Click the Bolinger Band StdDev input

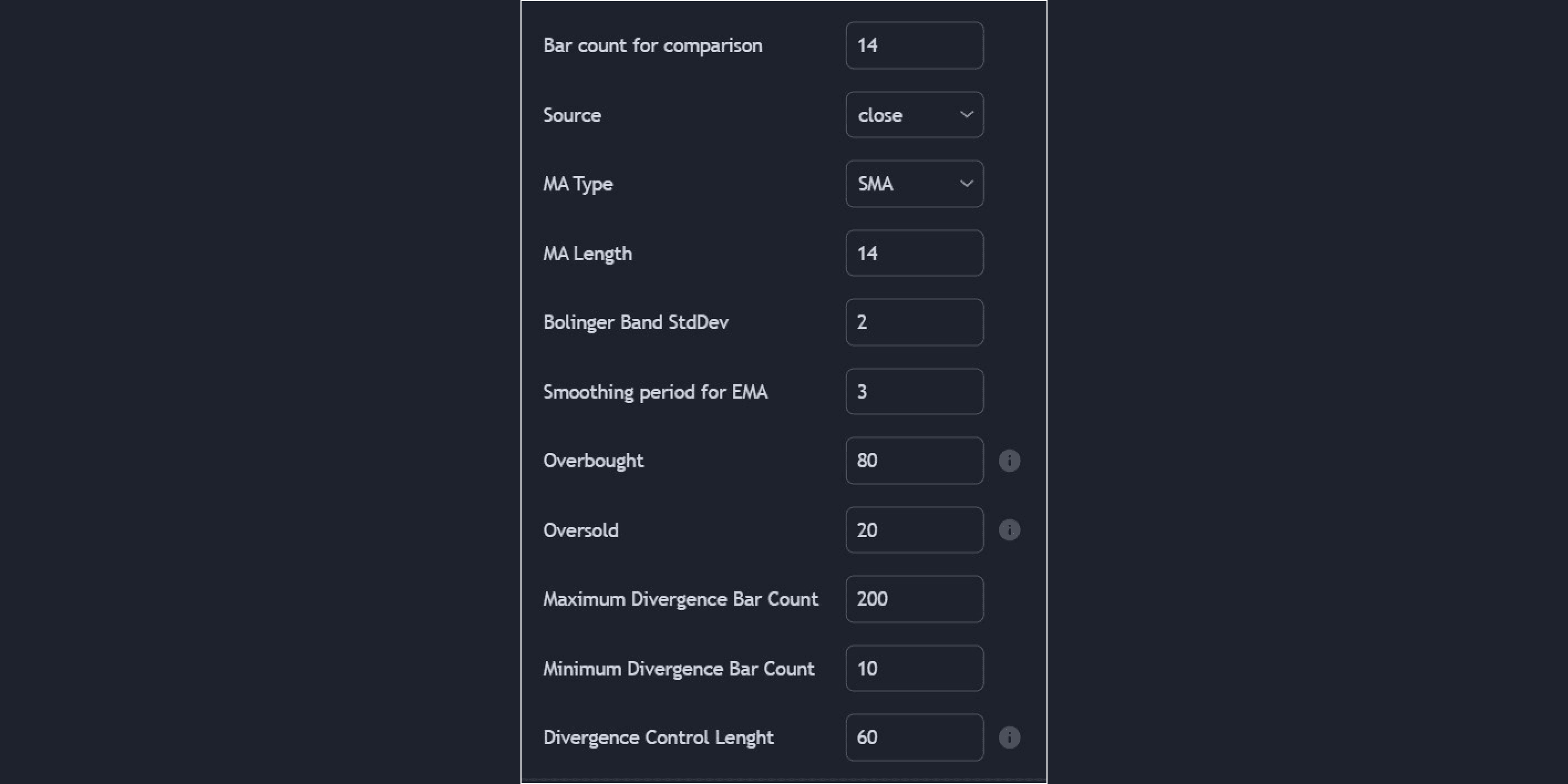(x=914, y=322)
